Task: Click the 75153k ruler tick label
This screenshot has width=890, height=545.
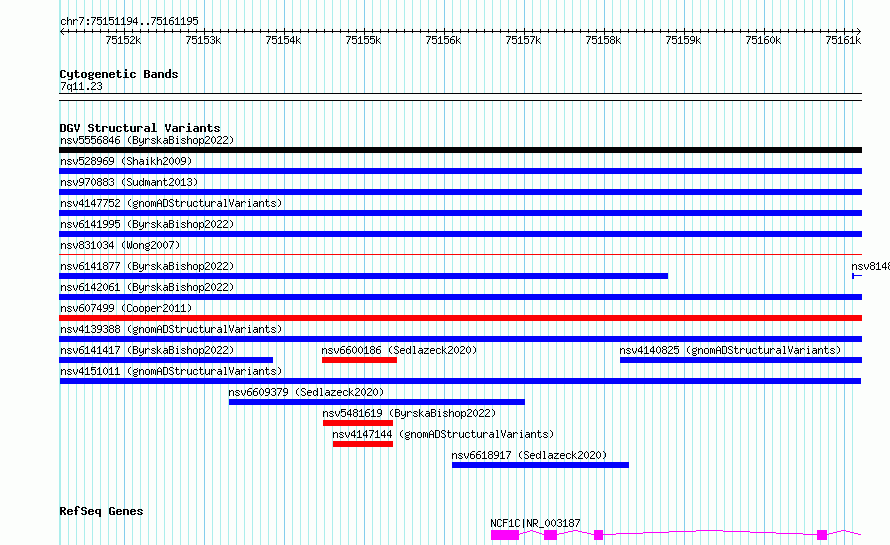Action: point(203,40)
